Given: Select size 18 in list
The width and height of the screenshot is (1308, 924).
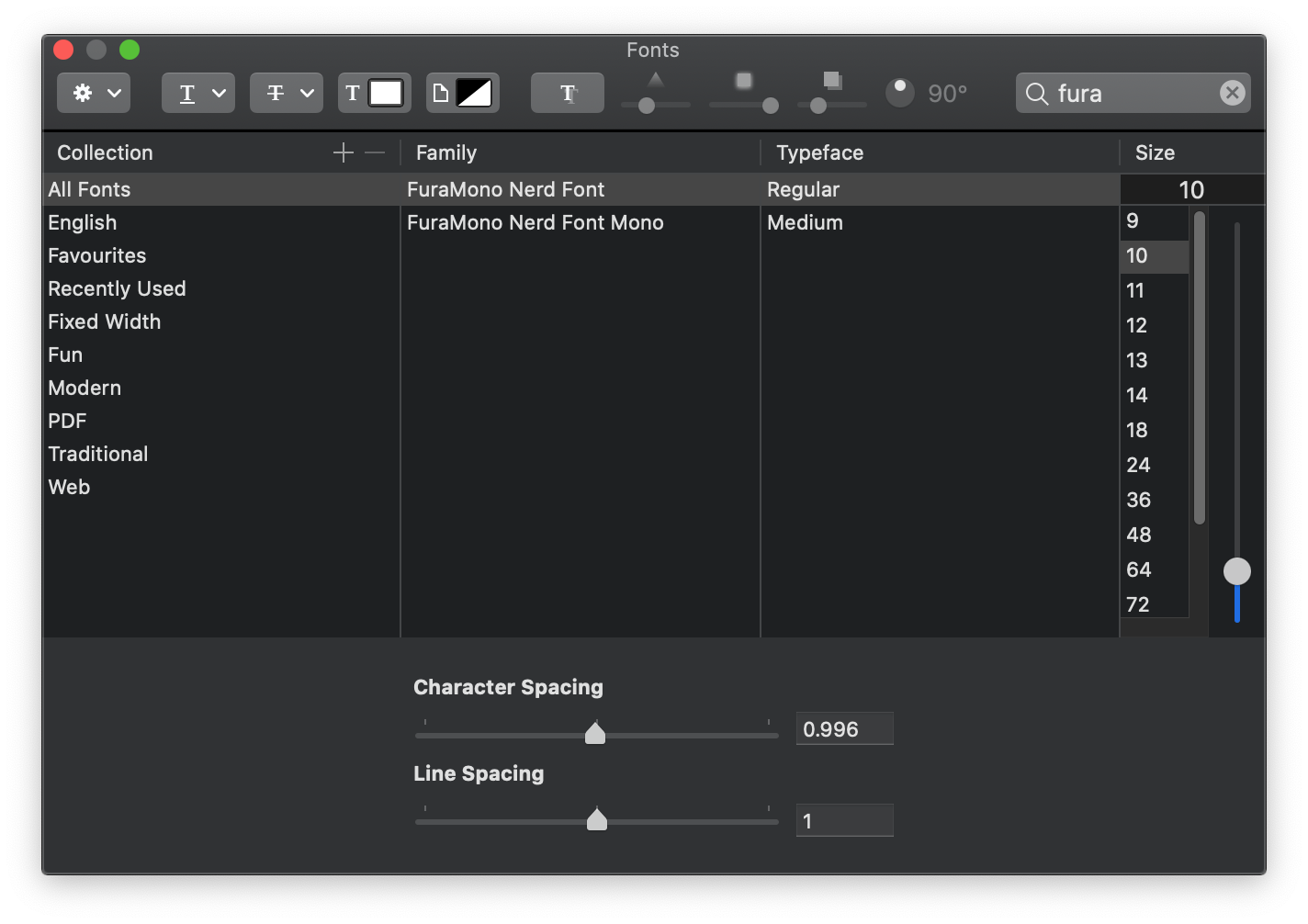Looking at the screenshot, I should point(1155,430).
